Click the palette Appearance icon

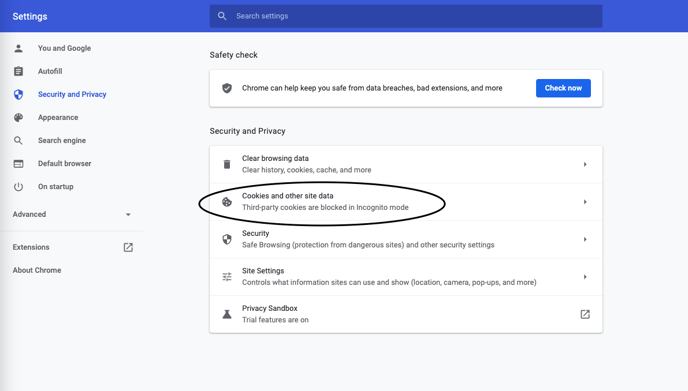click(x=18, y=118)
